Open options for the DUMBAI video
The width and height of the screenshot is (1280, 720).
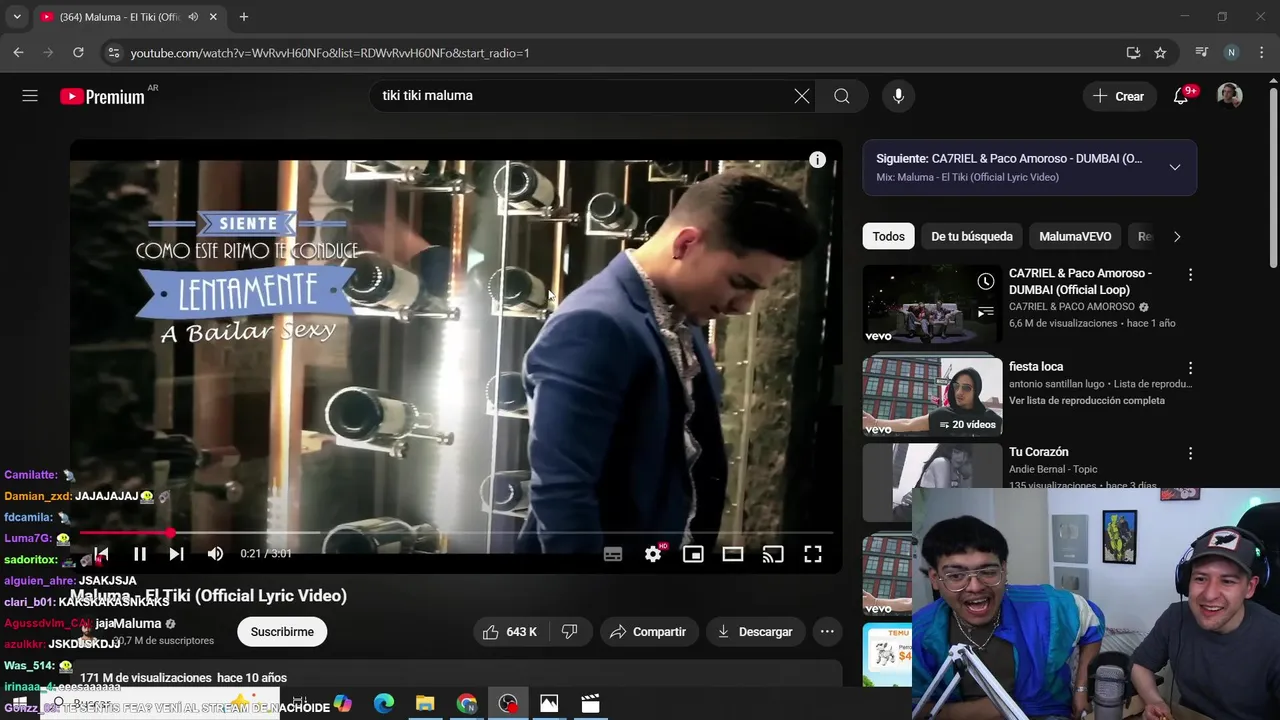(x=1190, y=275)
